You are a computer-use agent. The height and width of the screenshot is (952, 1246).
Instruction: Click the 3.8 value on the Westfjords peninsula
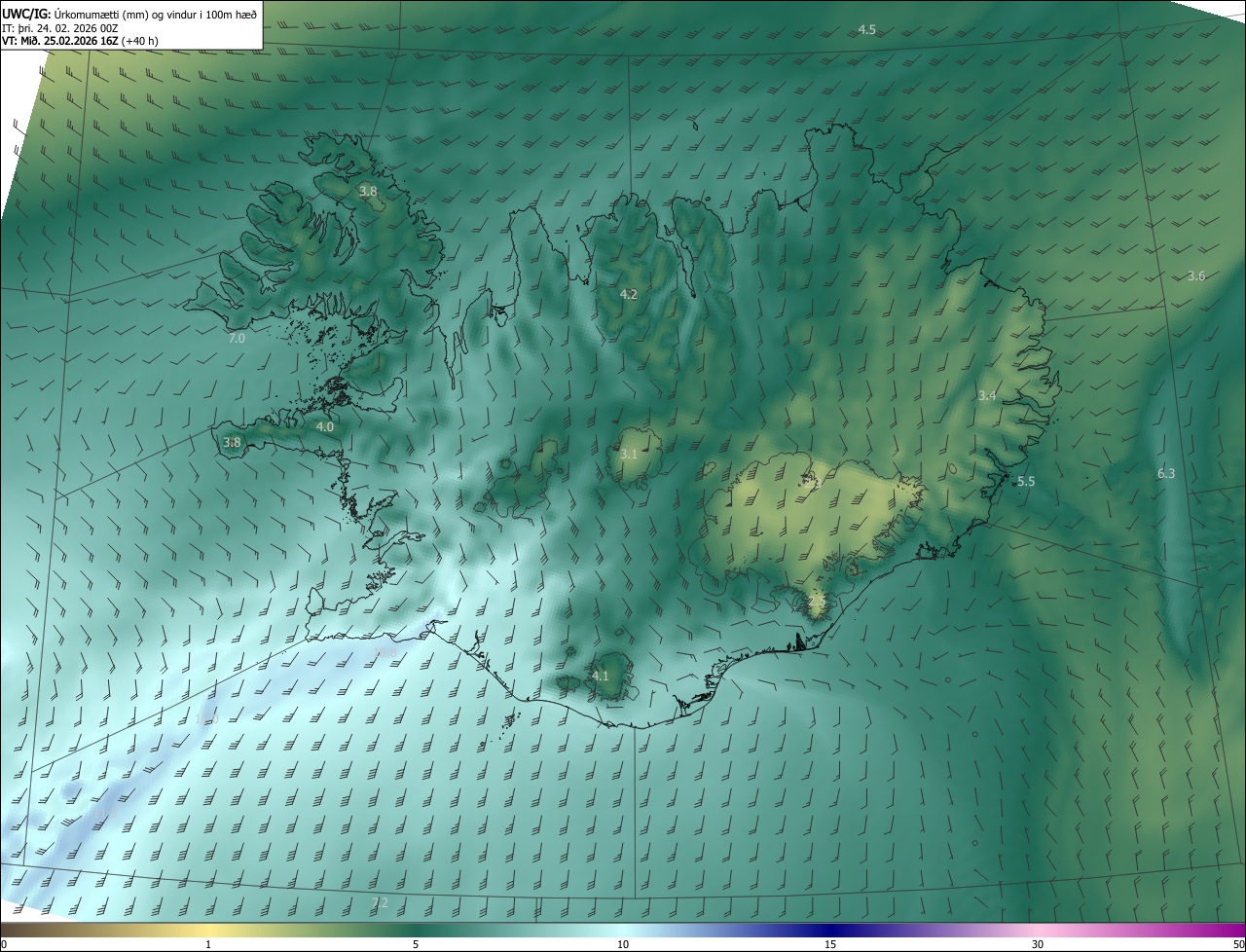coord(368,192)
